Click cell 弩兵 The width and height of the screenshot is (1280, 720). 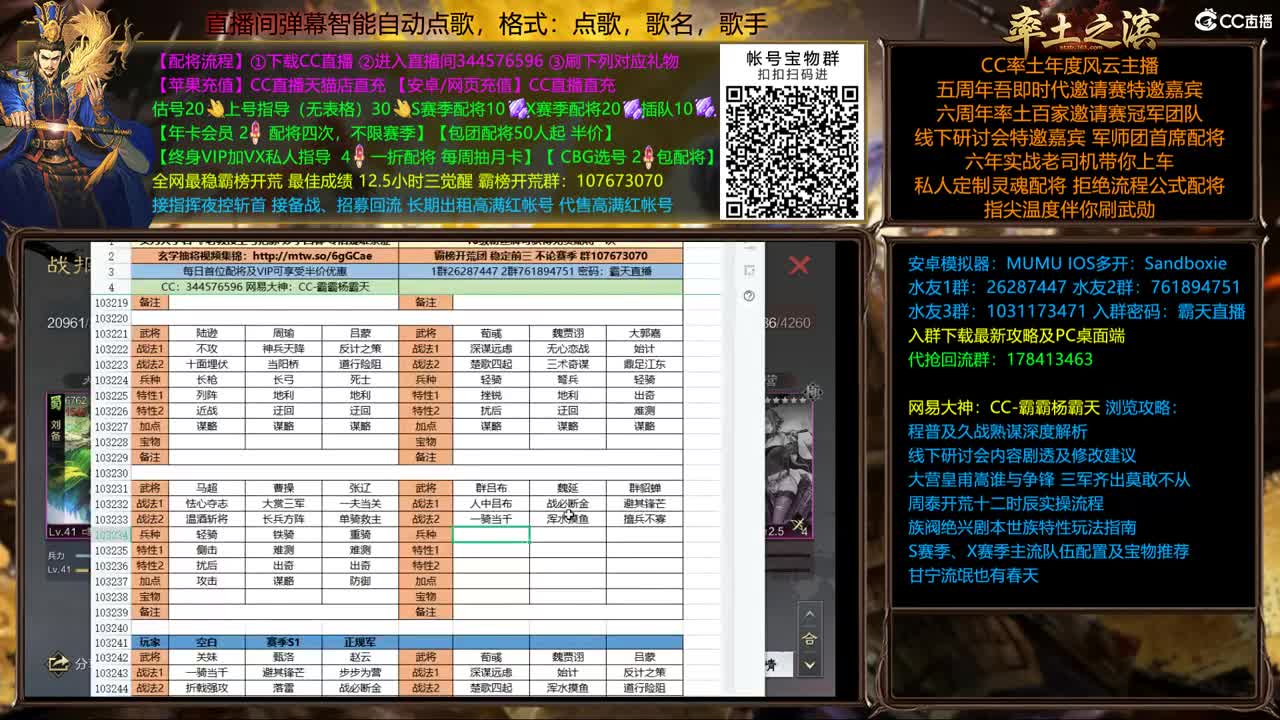tap(568, 380)
